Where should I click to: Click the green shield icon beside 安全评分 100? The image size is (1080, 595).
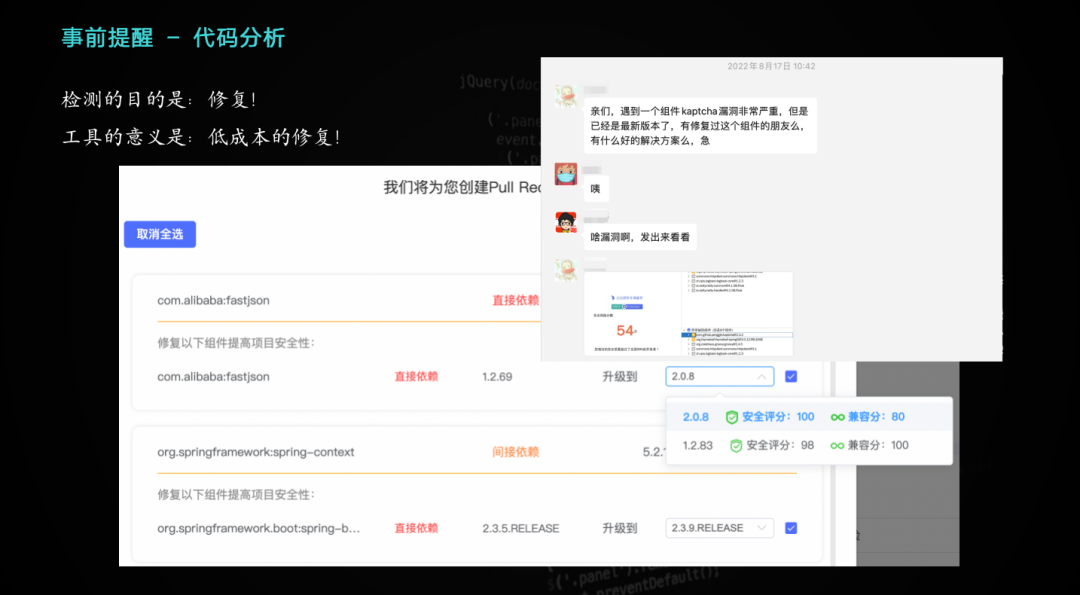731,417
